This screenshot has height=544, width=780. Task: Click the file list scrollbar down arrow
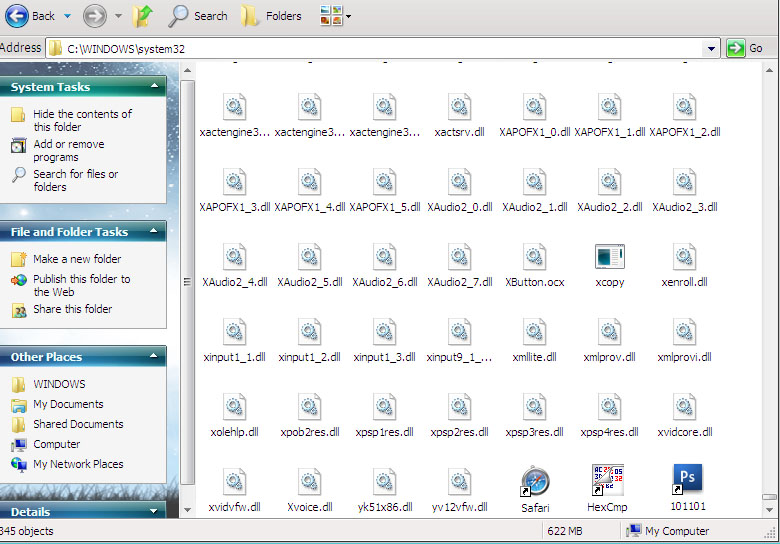click(769, 510)
